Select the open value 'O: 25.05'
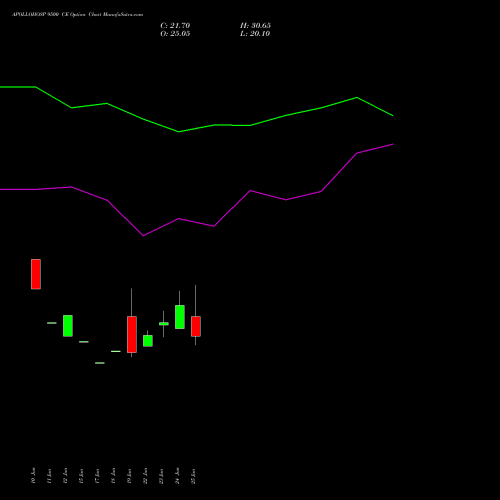The image size is (500, 500). point(175,34)
